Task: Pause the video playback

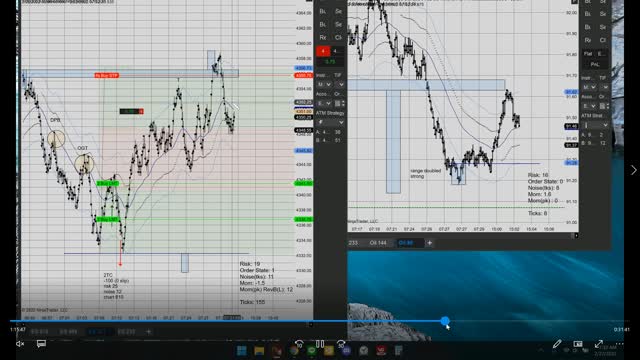Action: pos(320,344)
